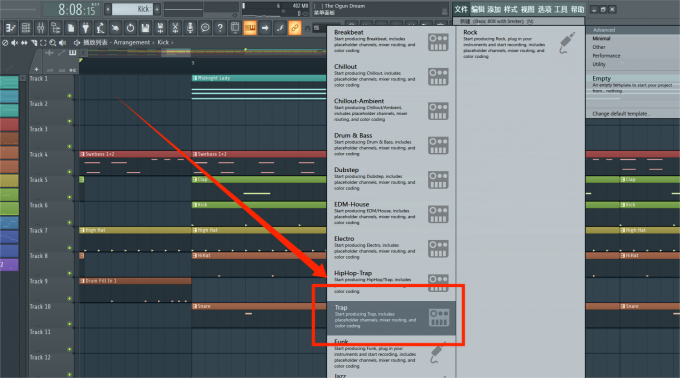Toggle typing keyboard to piano button

click(x=250, y=28)
